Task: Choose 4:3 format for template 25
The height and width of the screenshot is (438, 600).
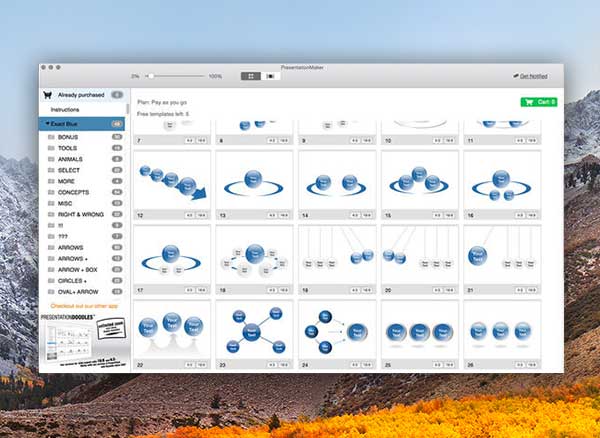Action: [437, 365]
